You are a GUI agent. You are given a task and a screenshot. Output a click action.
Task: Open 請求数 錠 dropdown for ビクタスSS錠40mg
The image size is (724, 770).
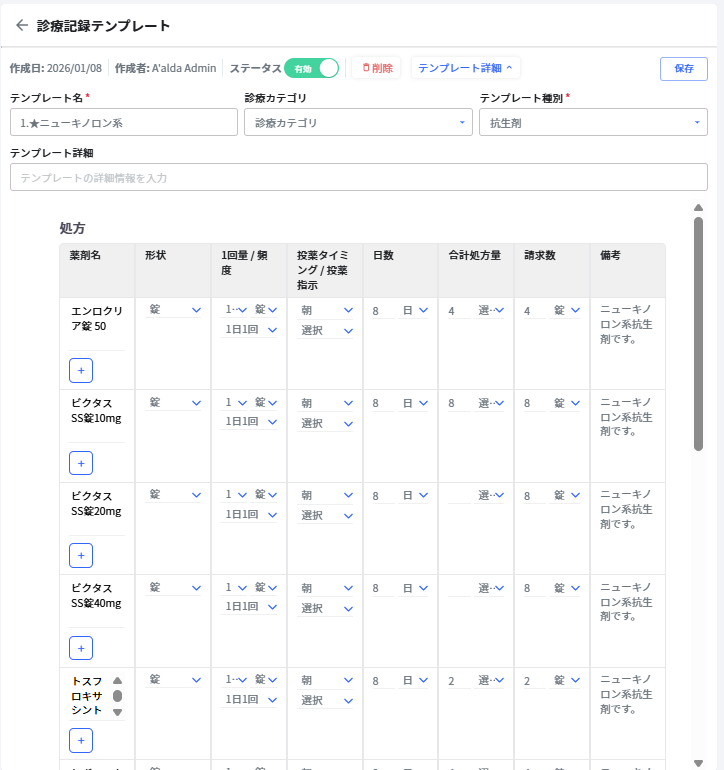coord(566,588)
